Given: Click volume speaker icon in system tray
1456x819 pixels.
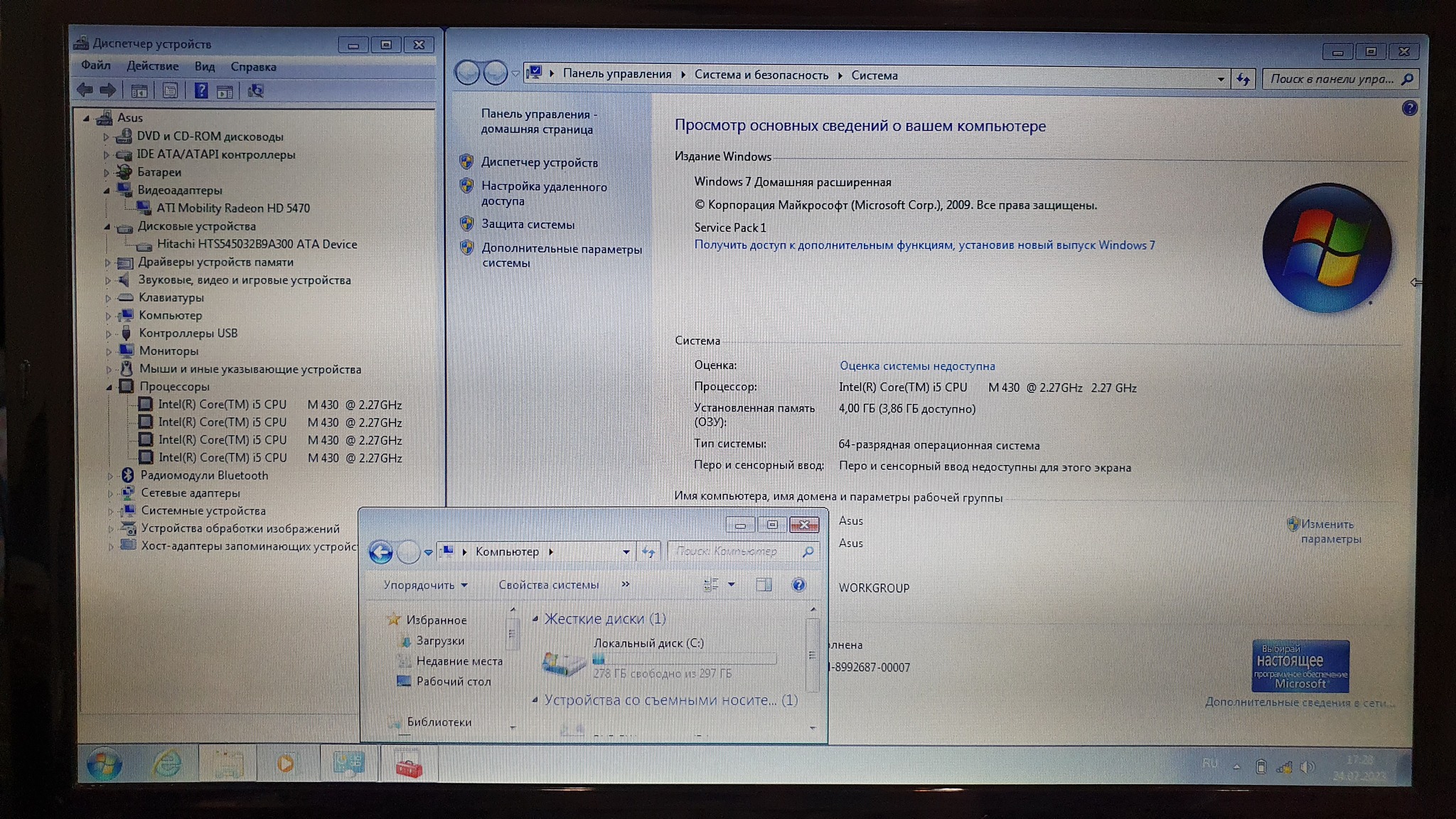Looking at the screenshot, I should coord(1307,766).
